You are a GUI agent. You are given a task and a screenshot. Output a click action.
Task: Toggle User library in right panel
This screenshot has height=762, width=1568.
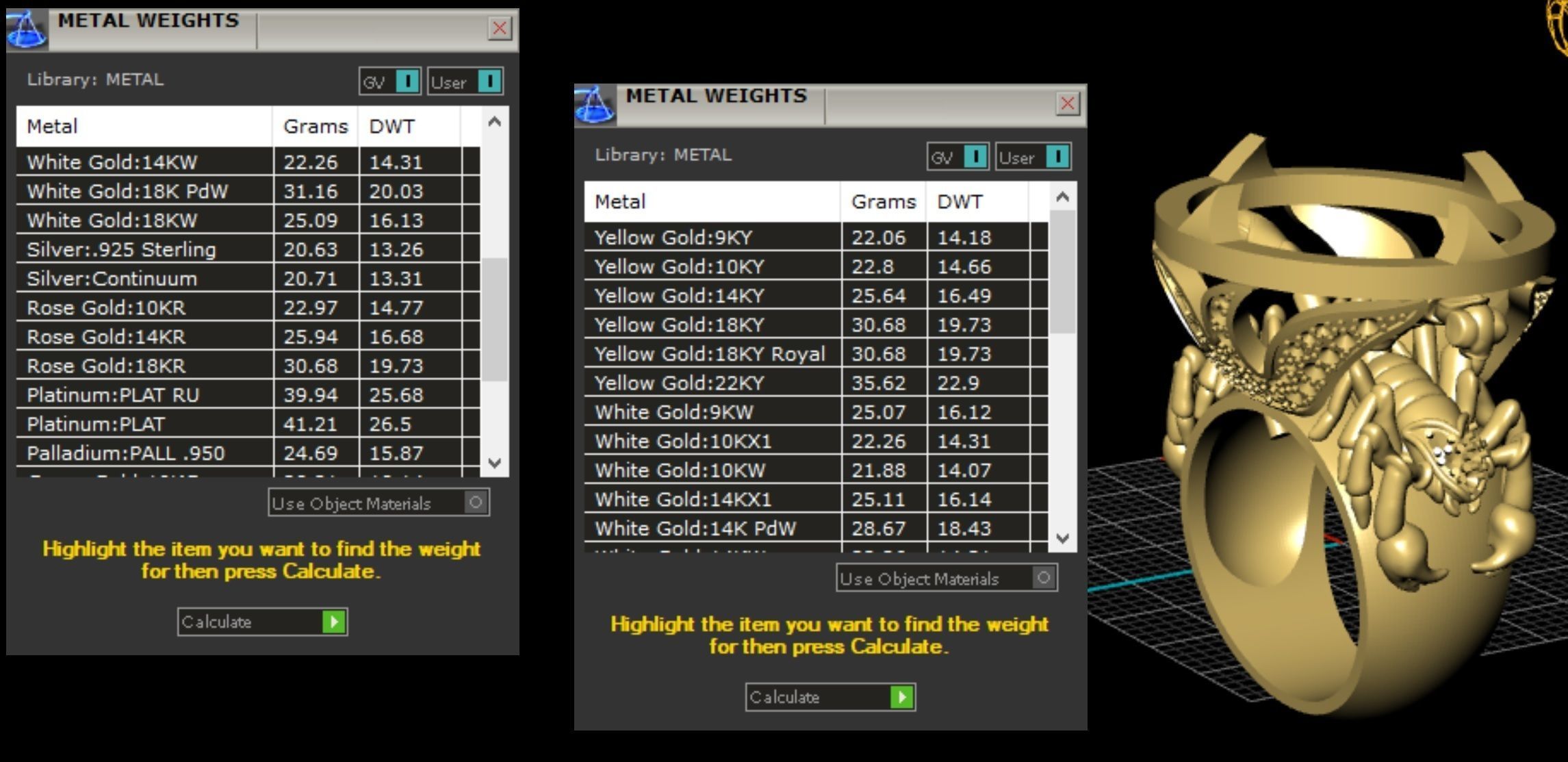coord(1057,157)
